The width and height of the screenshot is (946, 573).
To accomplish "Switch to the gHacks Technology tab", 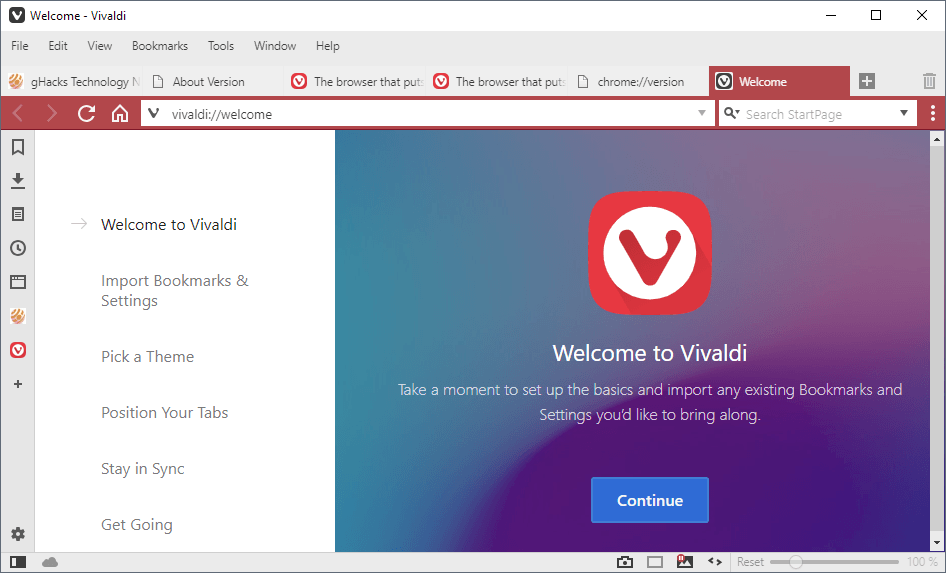I will click(72, 81).
